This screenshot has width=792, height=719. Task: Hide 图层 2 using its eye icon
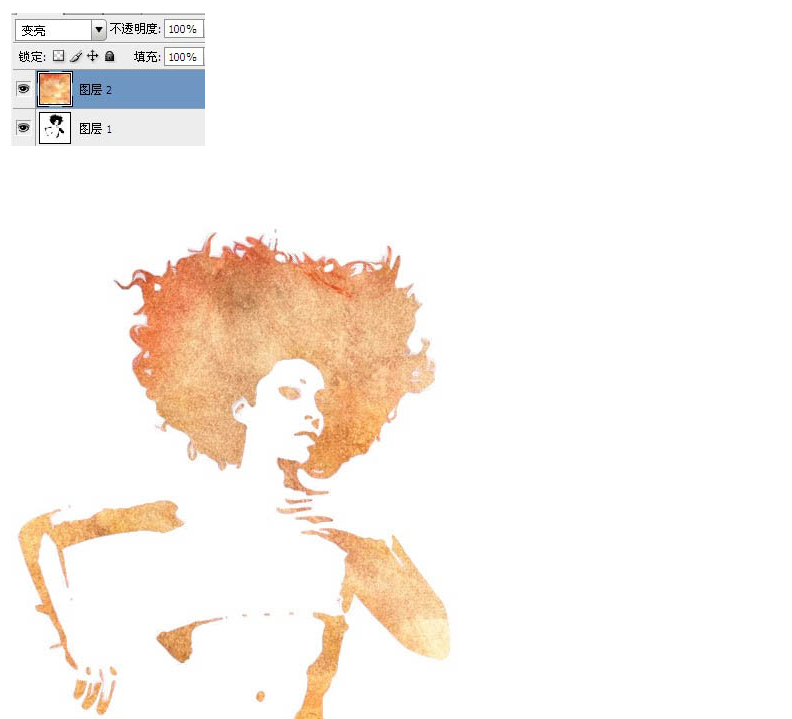[23, 89]
